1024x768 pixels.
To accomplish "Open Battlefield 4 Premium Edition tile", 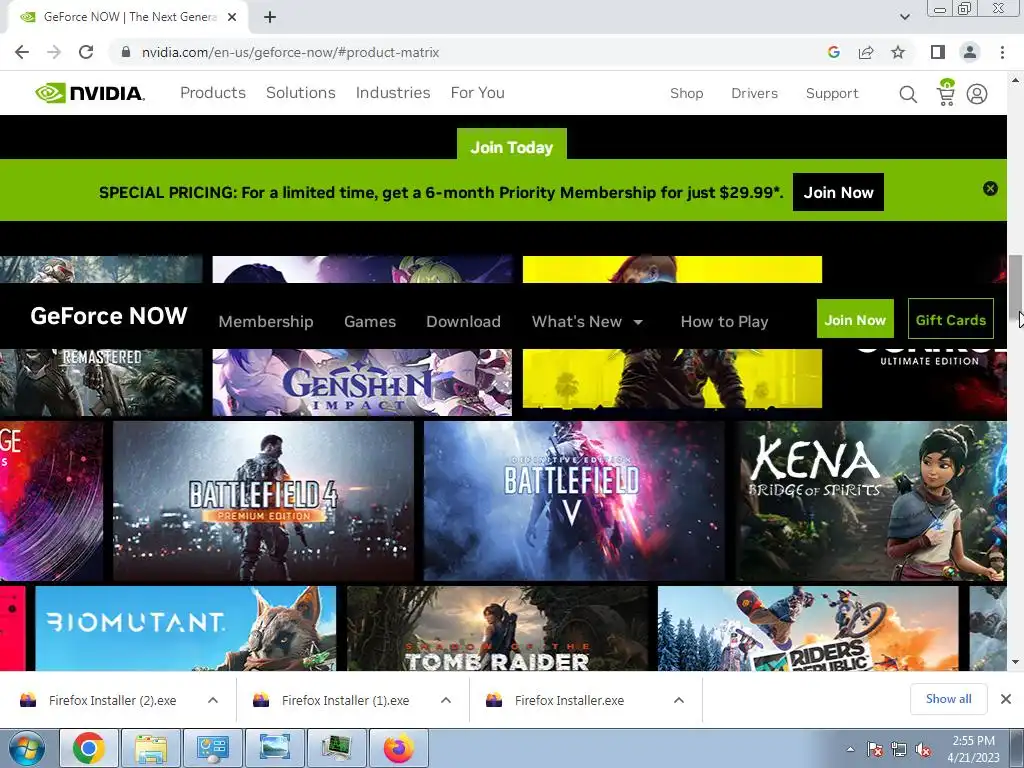I will point(263,501).
